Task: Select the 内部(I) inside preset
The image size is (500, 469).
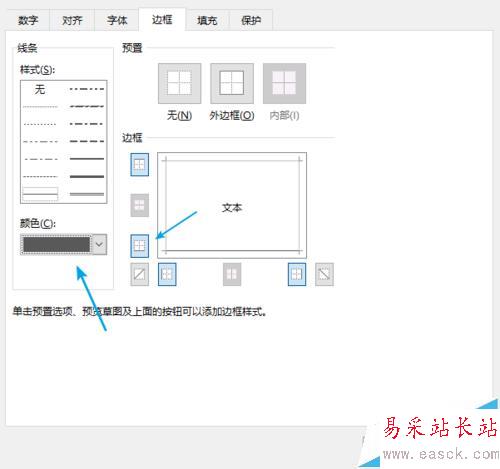Action: (x=284, y=84)
